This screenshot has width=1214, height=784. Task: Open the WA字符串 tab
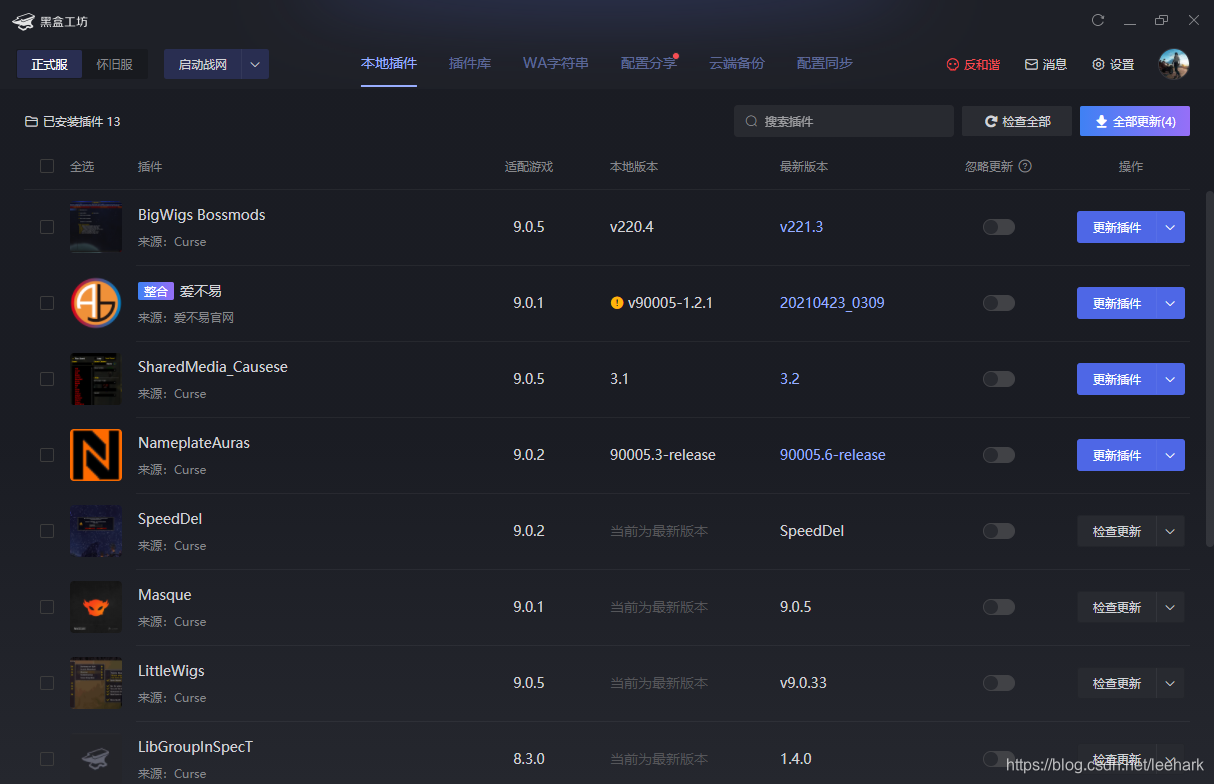tap(556, 63)
